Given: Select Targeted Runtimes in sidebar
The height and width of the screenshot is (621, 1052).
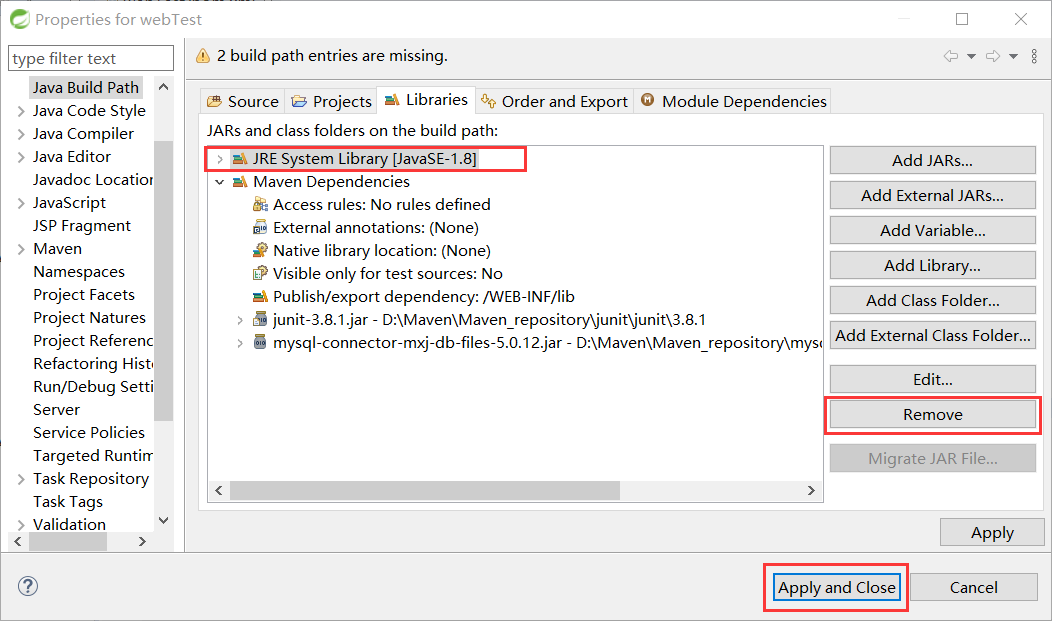Looking at the screenshot, I should 93,456.
